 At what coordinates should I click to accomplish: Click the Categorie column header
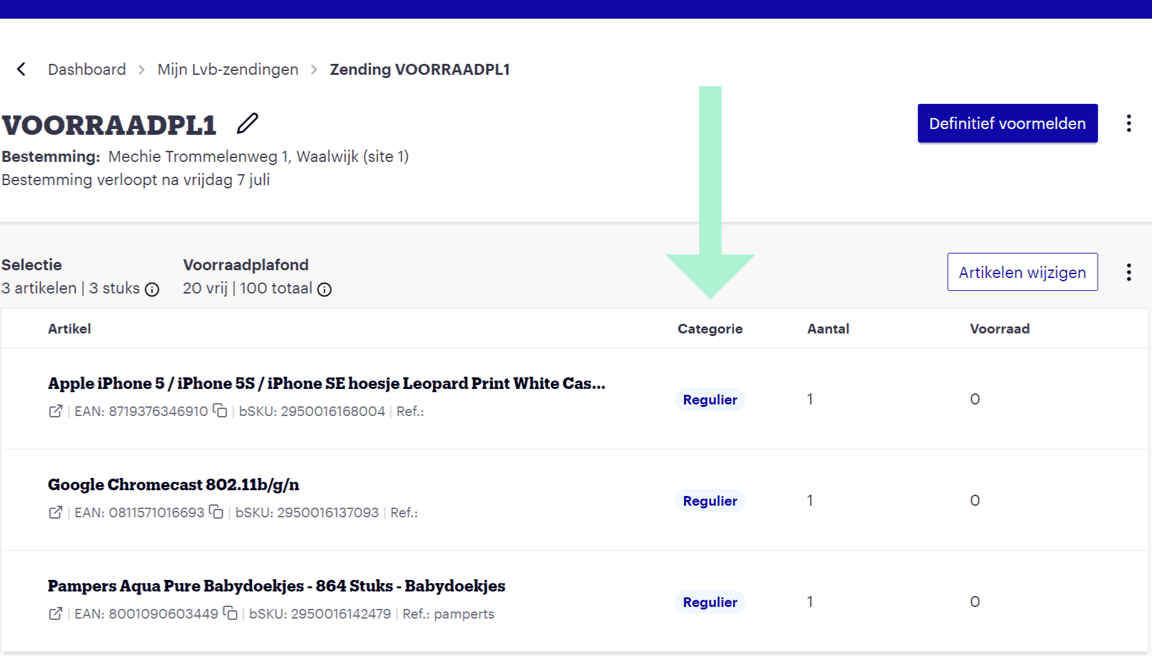710,329
